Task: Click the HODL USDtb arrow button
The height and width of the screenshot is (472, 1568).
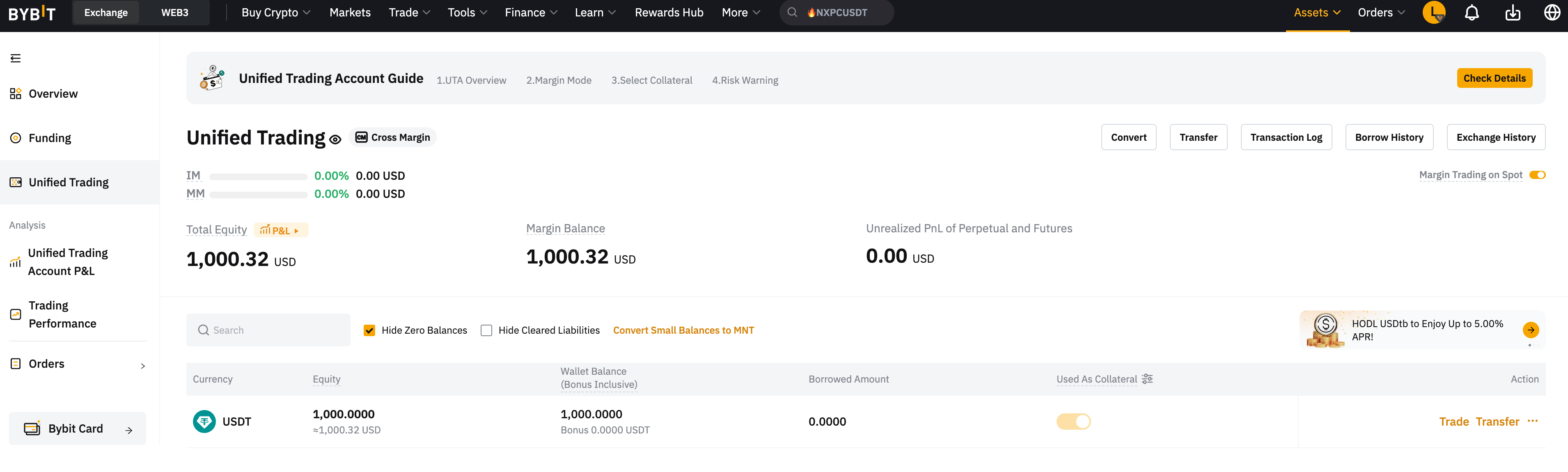Action: (1531, 330)
